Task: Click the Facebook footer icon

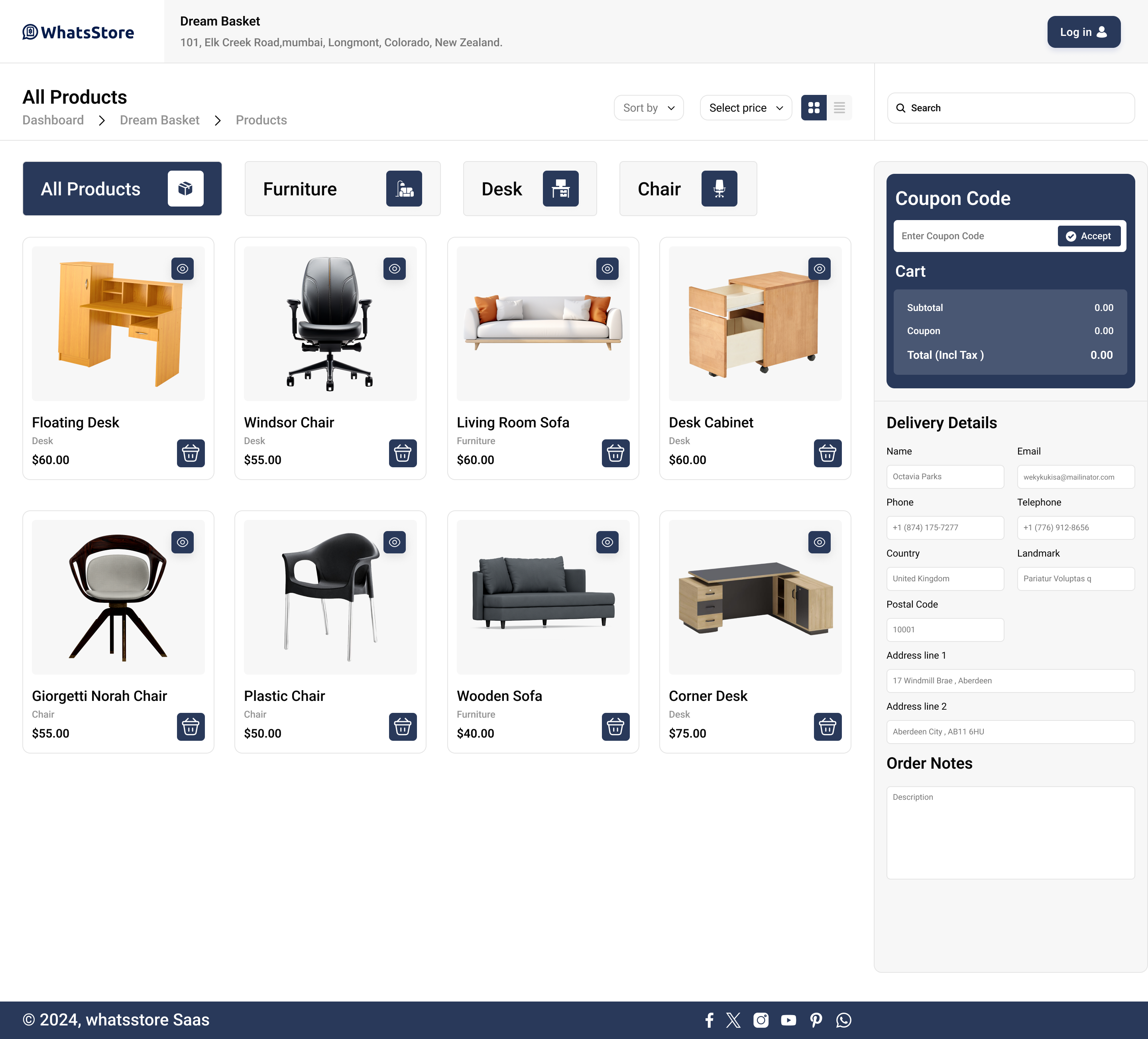Action: click(709, 1020)
